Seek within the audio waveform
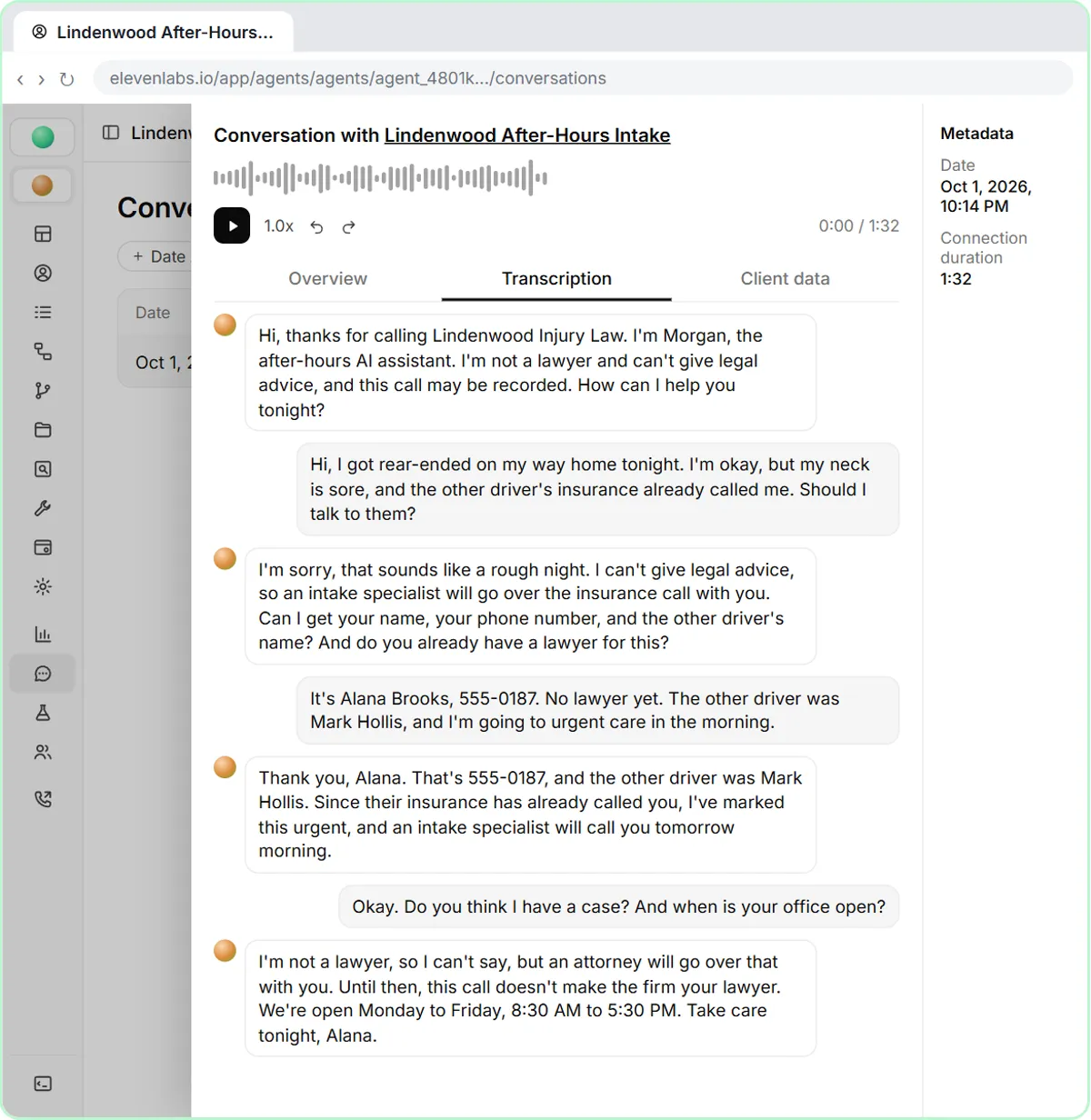1091x1120 pixels. coord(380,178)
